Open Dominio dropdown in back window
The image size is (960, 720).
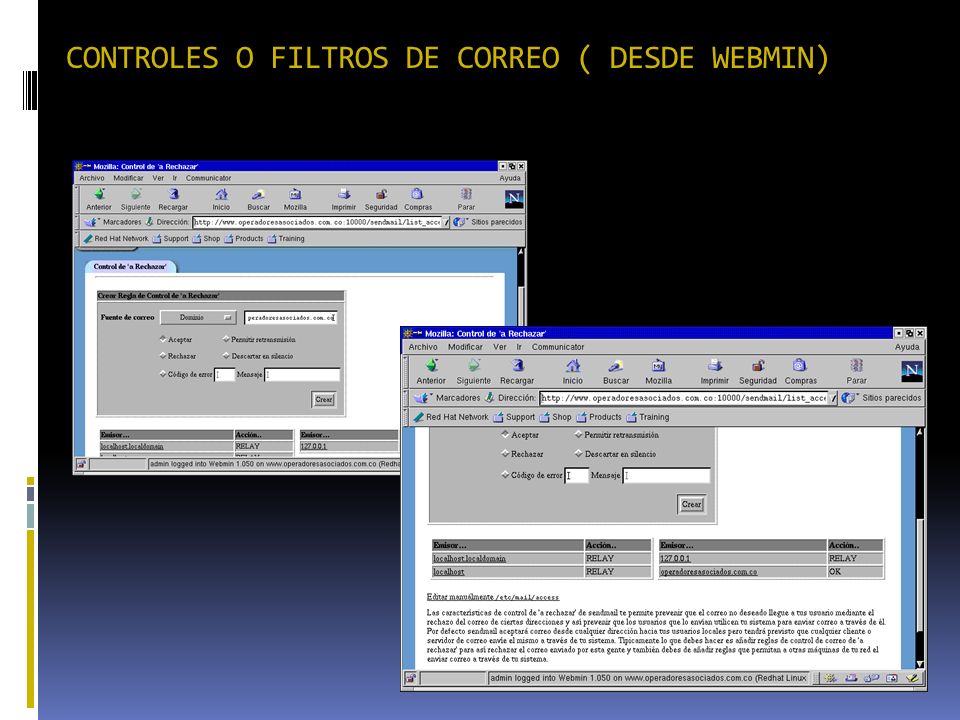coord(198,317)
